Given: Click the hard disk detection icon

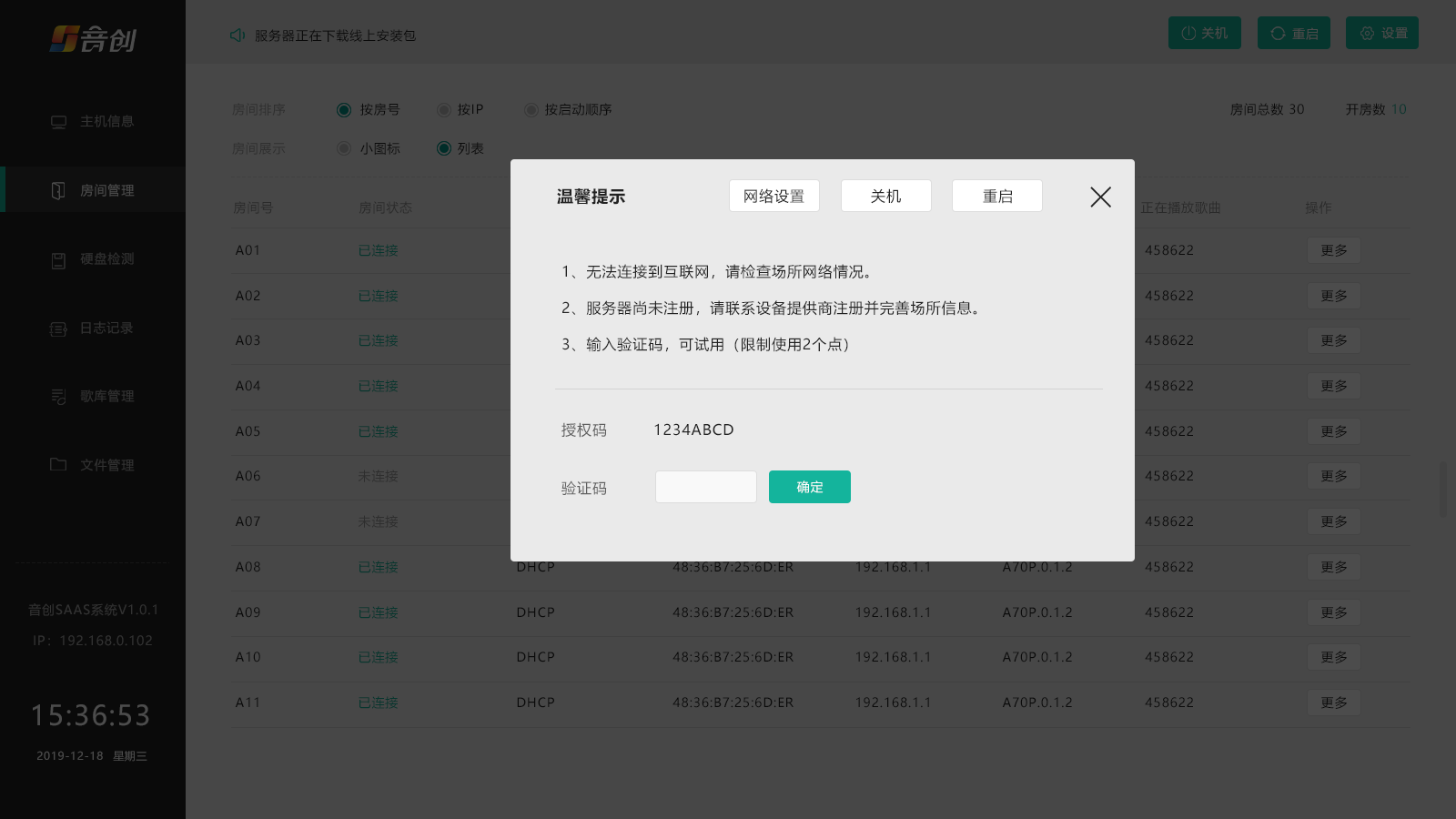Looking at the screenshot, I should [58, 260].
